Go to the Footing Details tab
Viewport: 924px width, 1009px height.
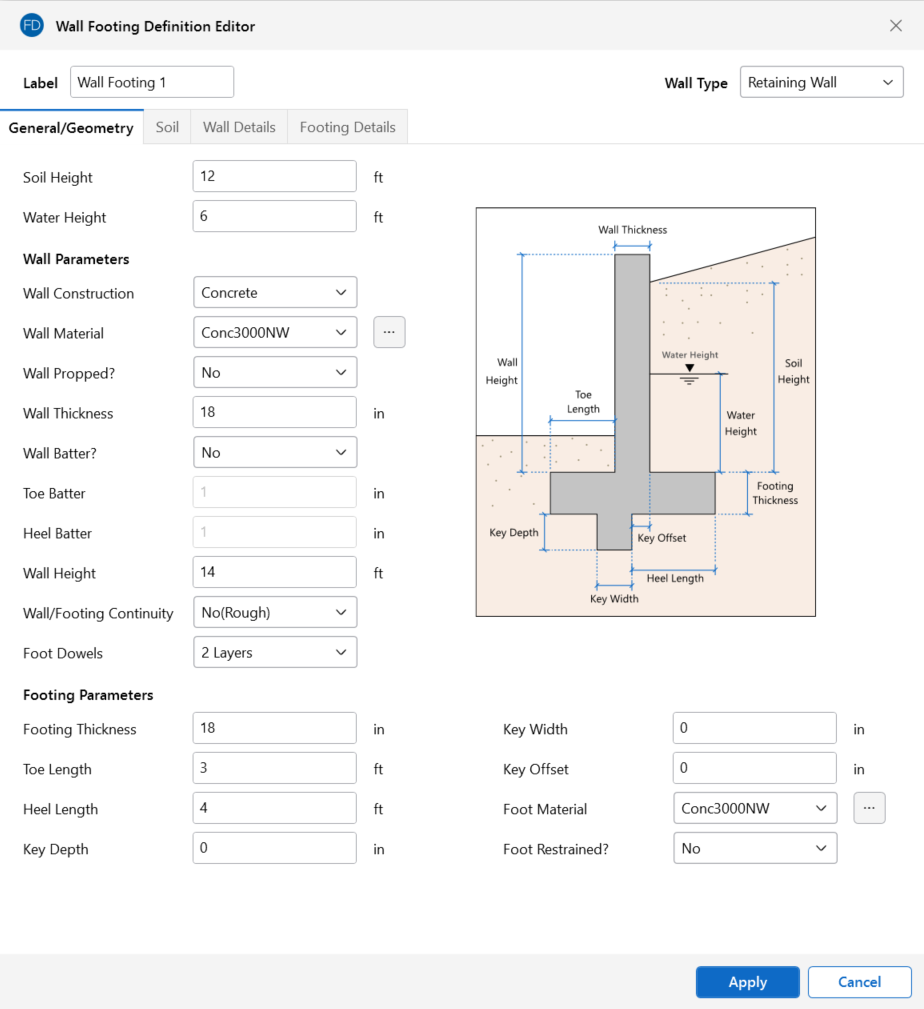pos(347,127)
